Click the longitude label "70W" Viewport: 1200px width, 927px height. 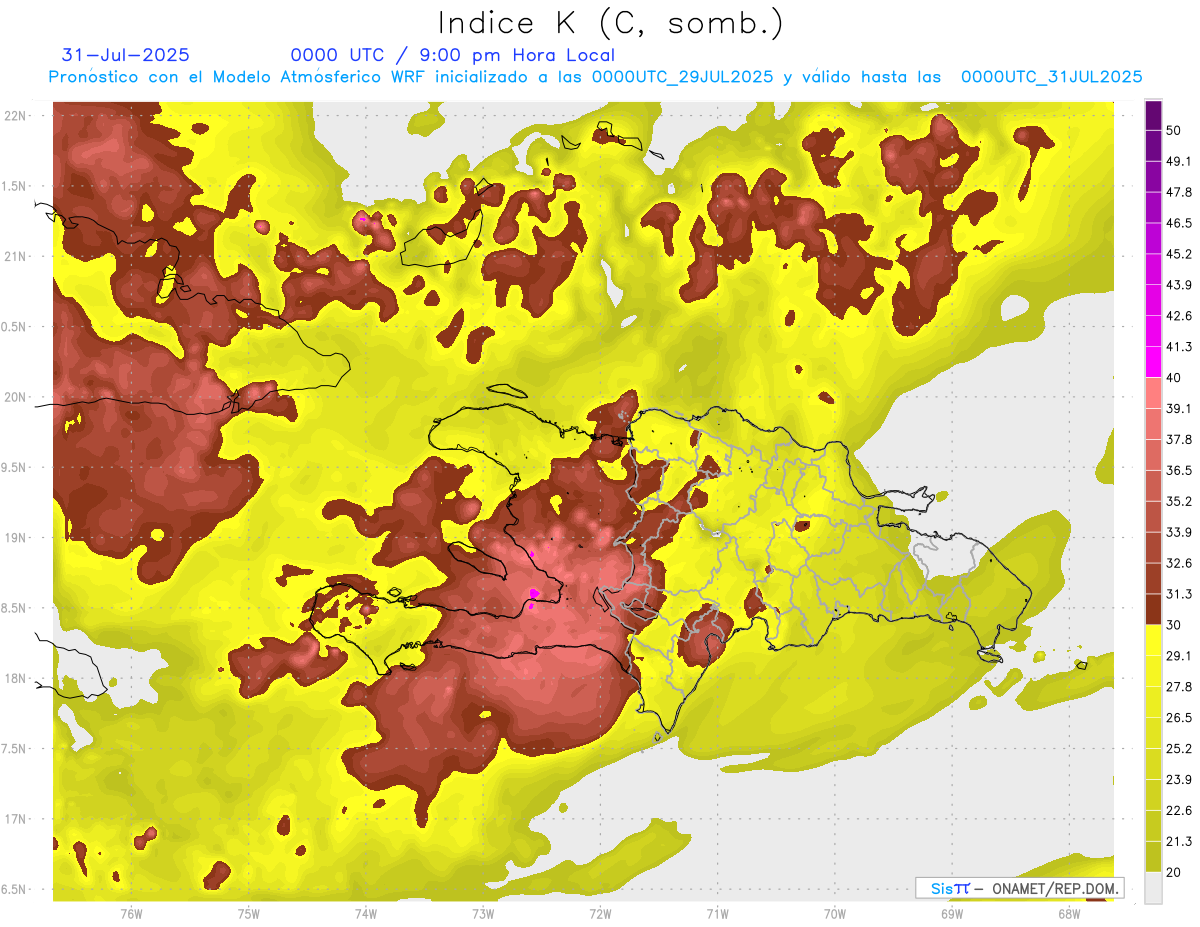835,914
